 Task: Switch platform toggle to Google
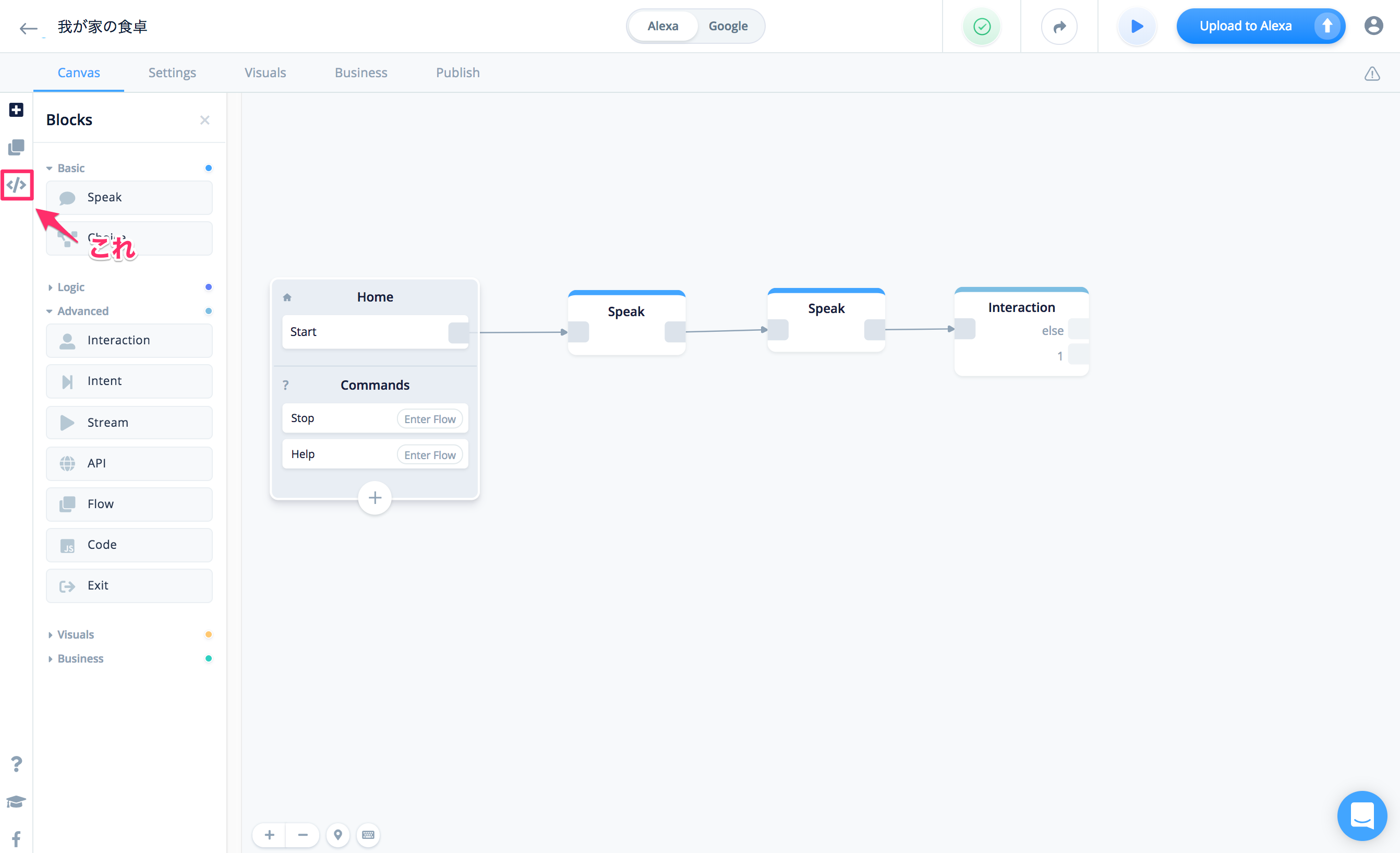(728, 26)
